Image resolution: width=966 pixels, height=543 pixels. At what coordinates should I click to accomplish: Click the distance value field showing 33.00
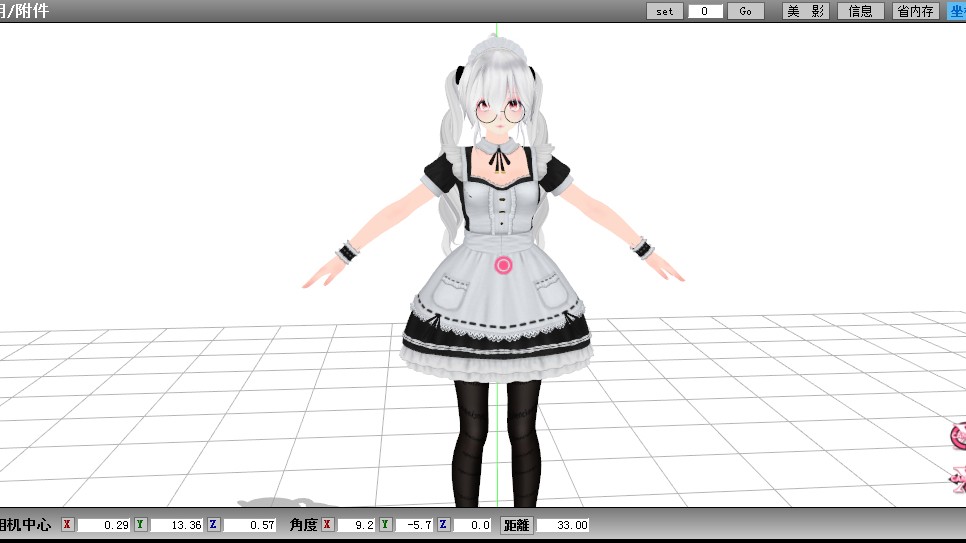(x=564, y=525)
